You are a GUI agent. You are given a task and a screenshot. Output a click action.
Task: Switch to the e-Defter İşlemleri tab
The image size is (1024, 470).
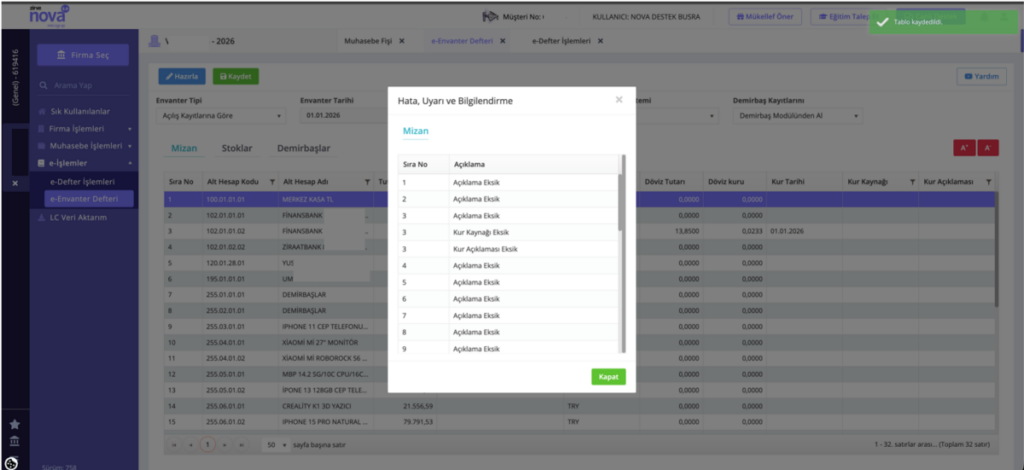pyautogui.click(x=561, y=40)
